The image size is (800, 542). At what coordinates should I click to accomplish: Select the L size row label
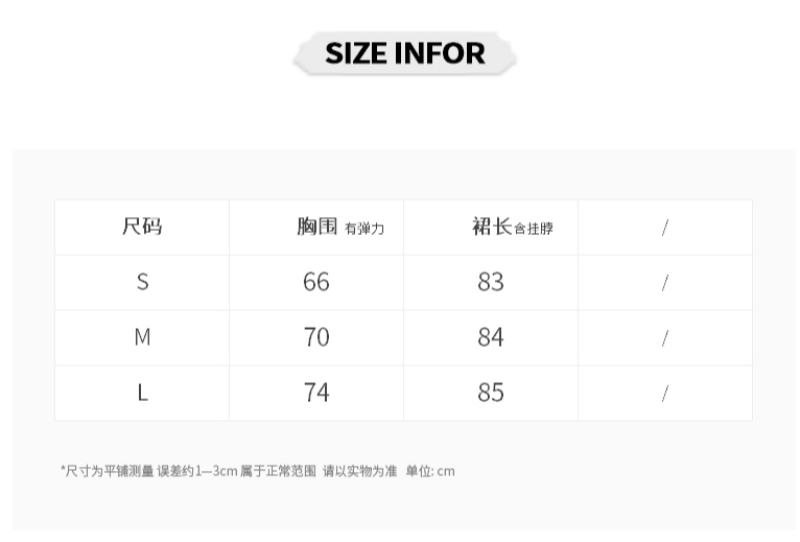142,393
